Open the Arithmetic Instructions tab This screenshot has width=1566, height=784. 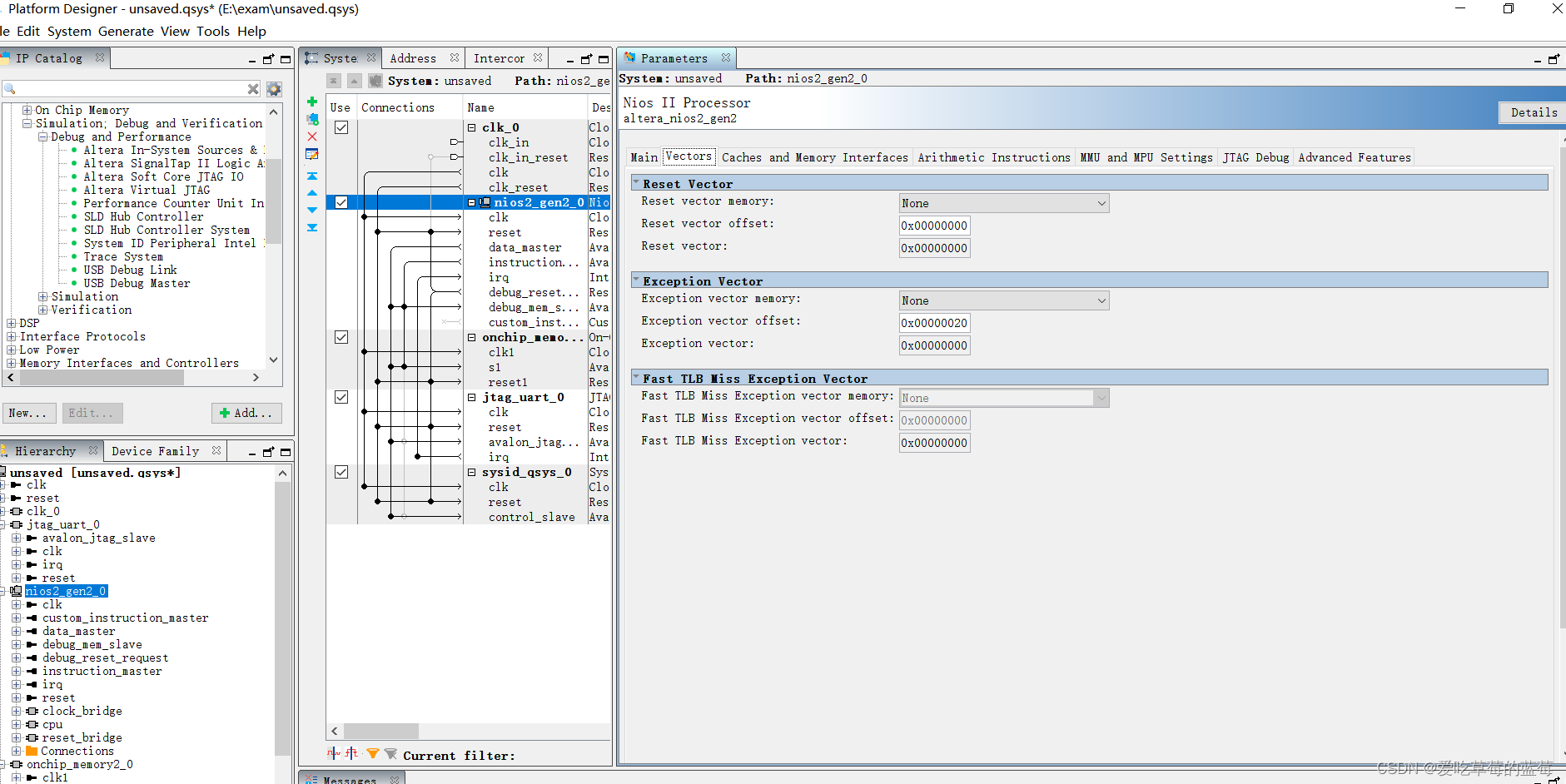click(994, 157)
